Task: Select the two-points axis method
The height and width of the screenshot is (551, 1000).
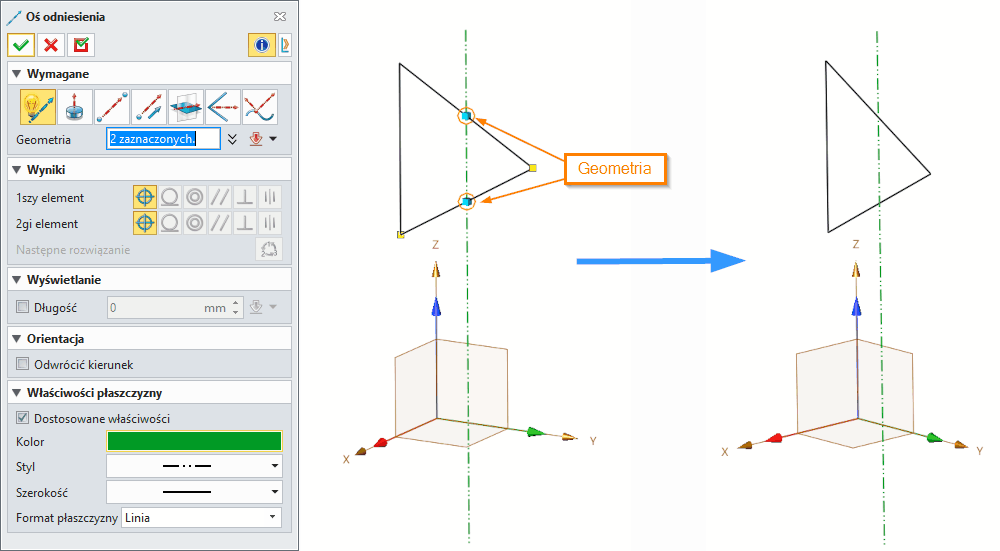Action: click(112, 107)
